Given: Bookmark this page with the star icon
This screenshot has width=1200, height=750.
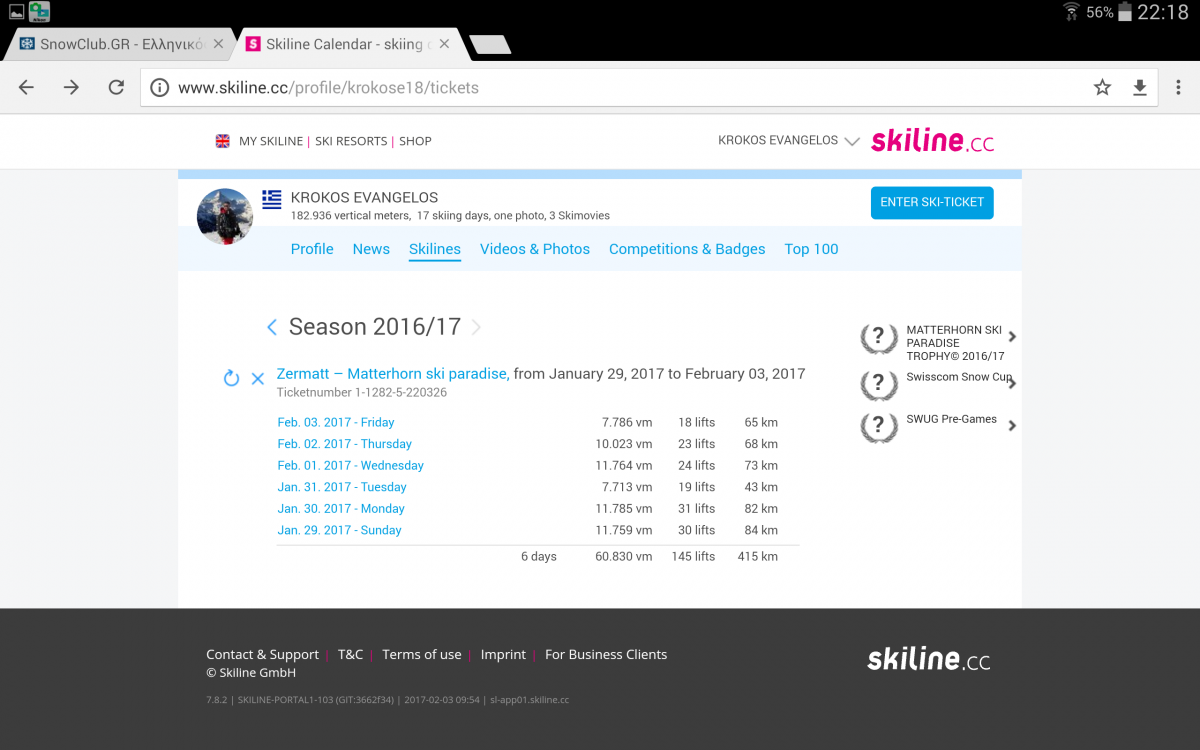Looking at the screenshot, I should (x=1102, y=87).
